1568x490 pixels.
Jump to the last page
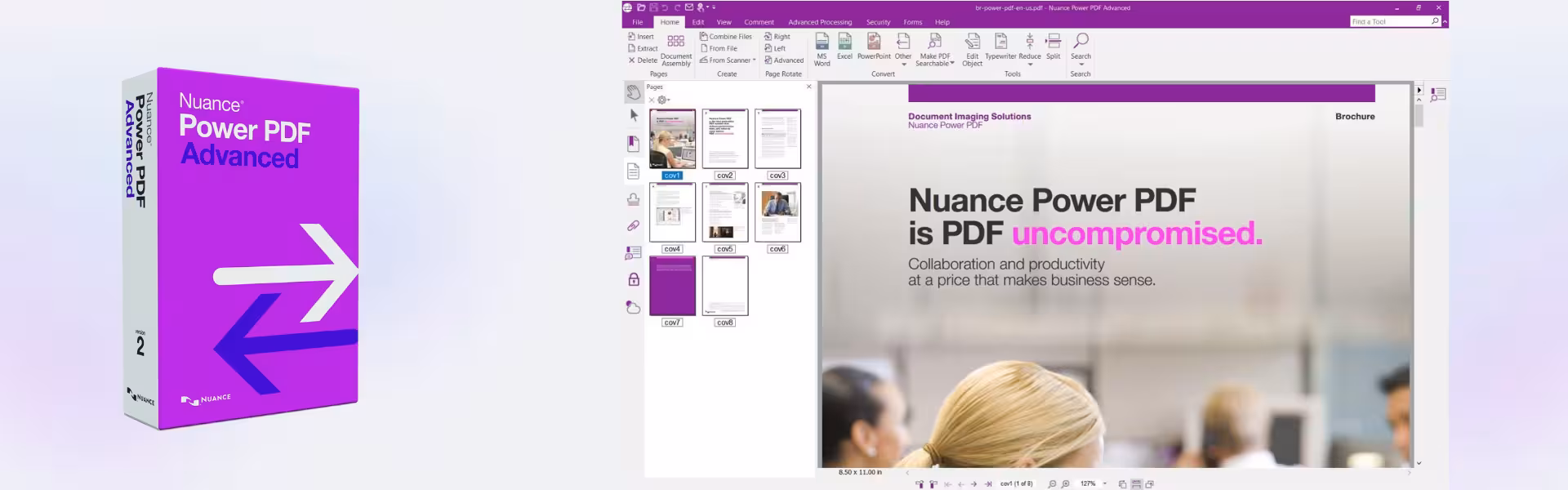coord(988,484)
